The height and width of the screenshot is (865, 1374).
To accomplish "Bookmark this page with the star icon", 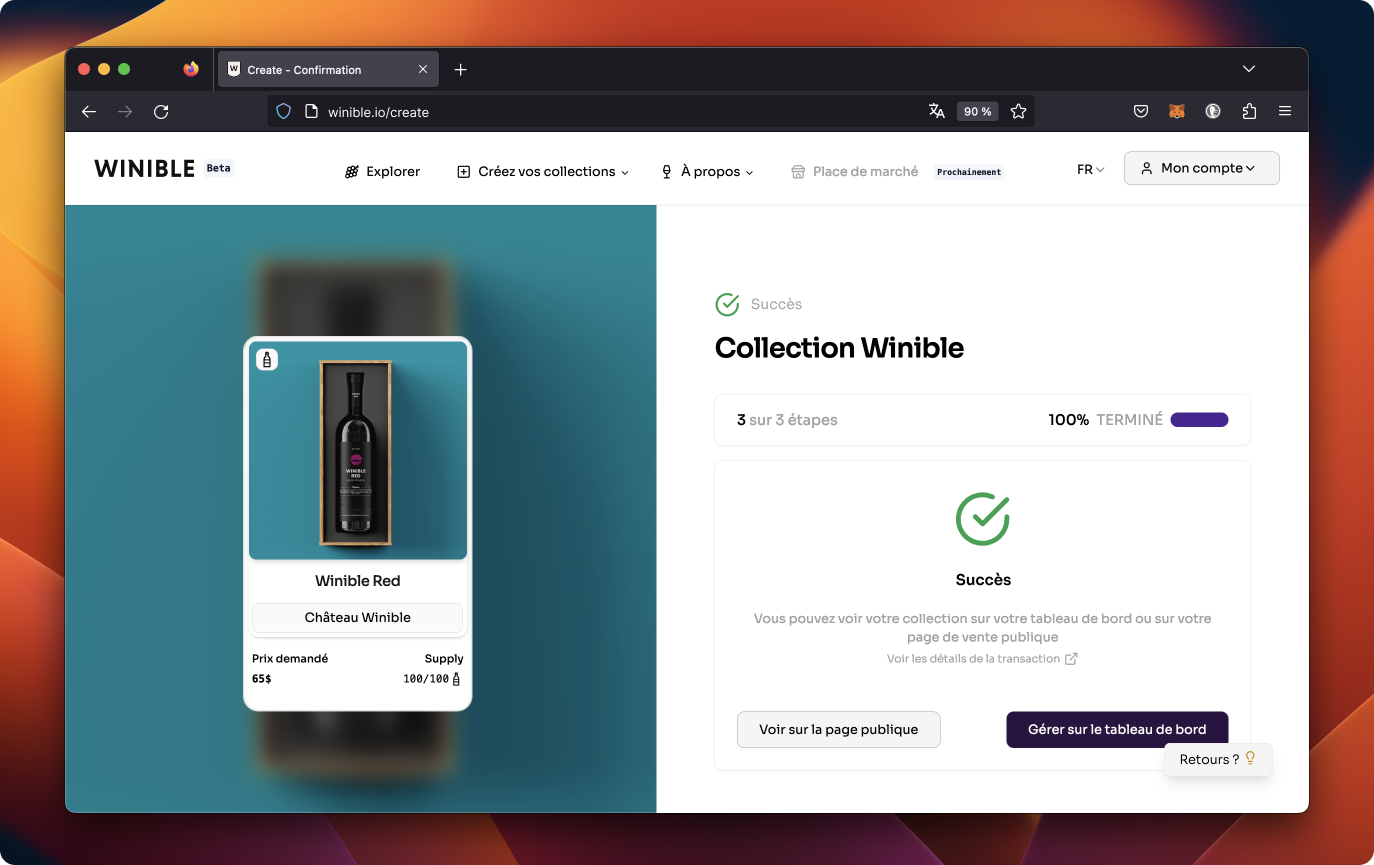I will coord(1018,112).
